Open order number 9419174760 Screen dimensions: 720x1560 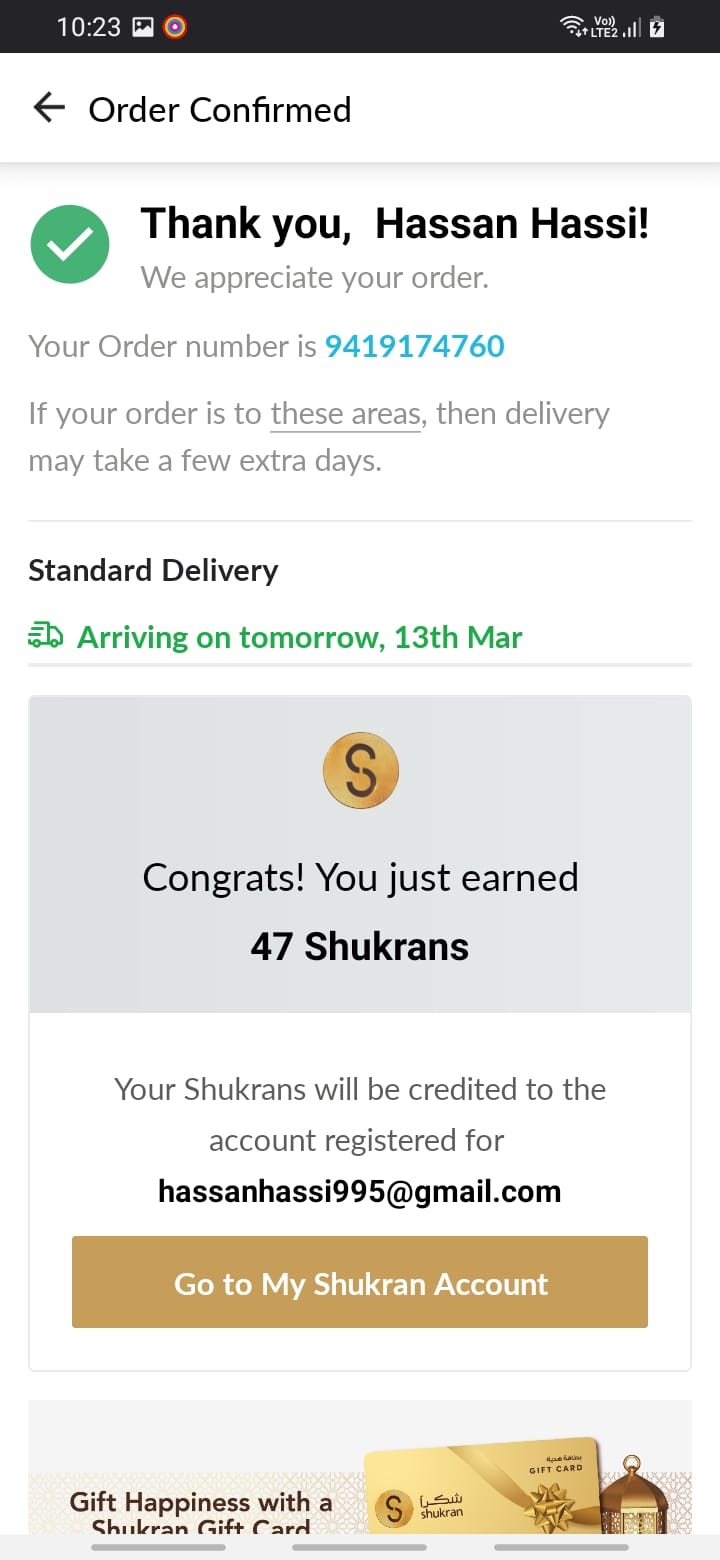tap(414, 346)
